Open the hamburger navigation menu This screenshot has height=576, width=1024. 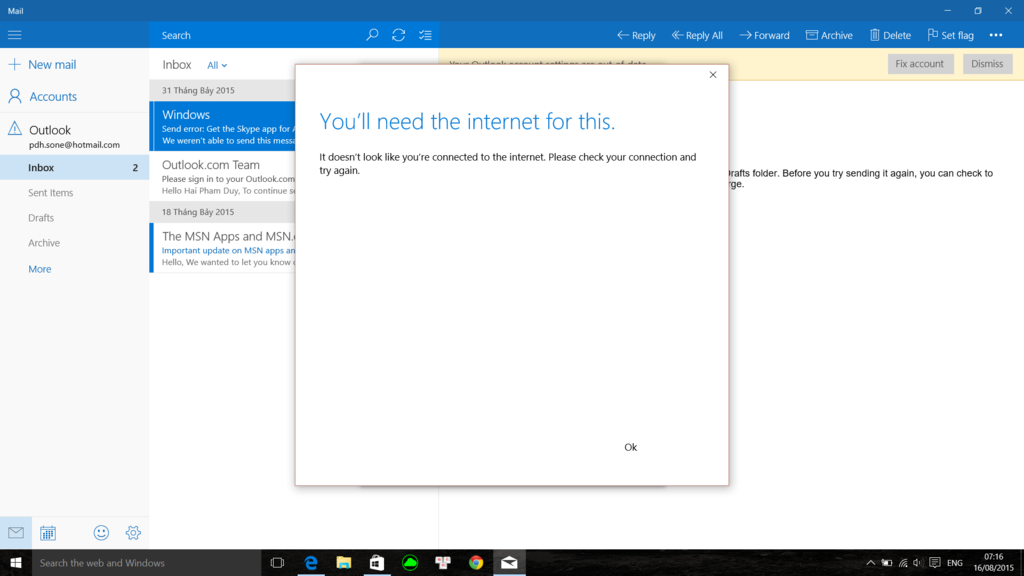(14, 35)
